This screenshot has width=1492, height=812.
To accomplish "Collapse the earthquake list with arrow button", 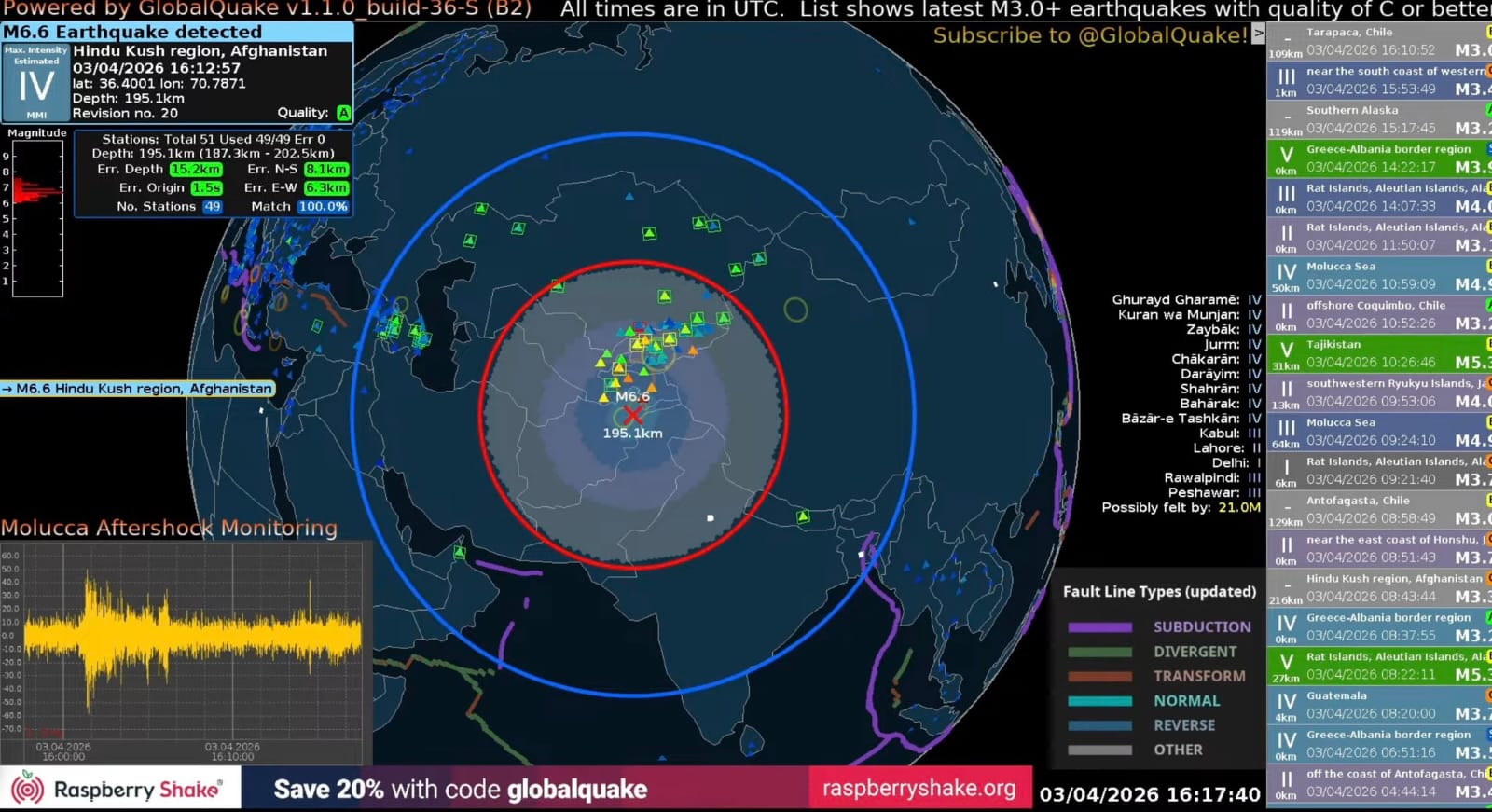I will 1258,34.
